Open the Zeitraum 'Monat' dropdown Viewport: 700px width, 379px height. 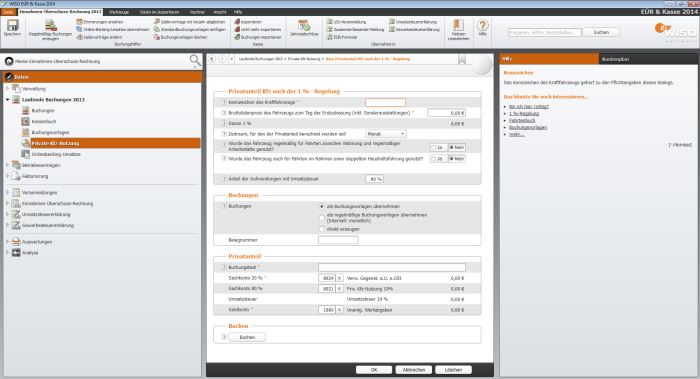coord(386,134)
